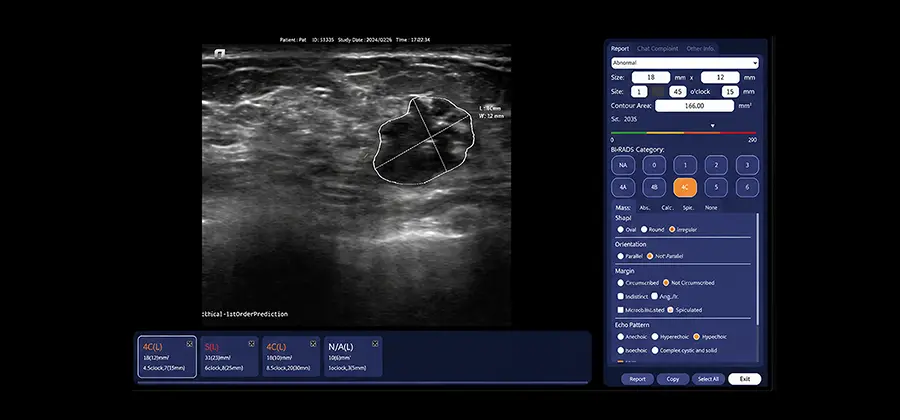Set BI-RADS category to 6

pyautogui.click(x=747, y=188)
